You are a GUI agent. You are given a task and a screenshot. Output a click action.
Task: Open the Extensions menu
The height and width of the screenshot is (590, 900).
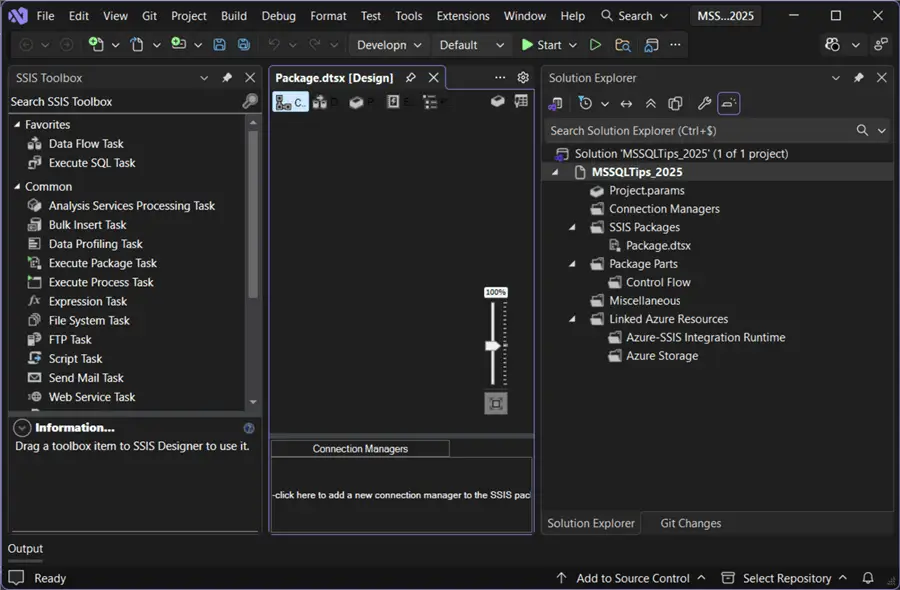click(463, 16)
